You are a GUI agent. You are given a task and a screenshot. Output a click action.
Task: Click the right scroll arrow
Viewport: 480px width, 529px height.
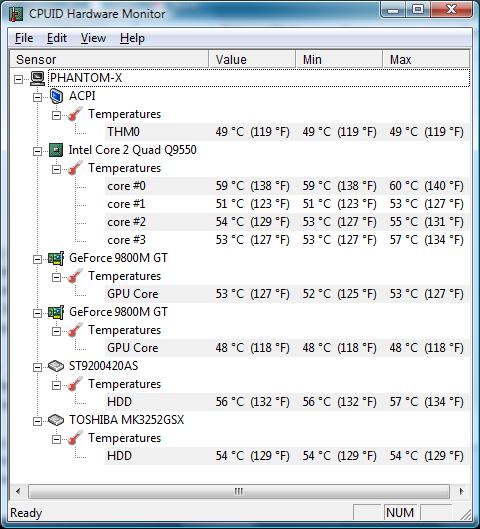click(461, 491)
